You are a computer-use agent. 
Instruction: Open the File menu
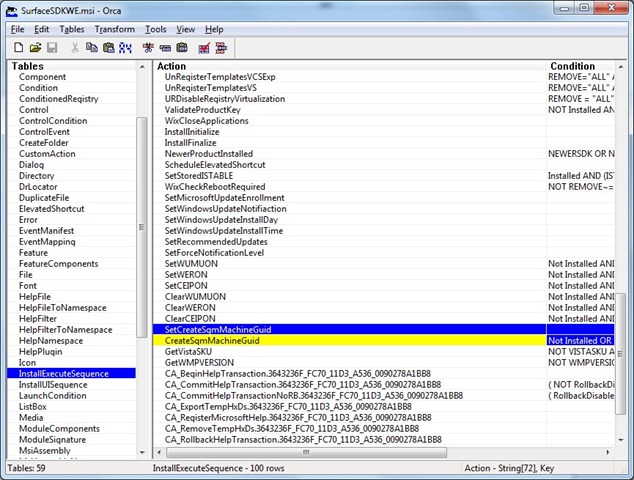(17, 30)
